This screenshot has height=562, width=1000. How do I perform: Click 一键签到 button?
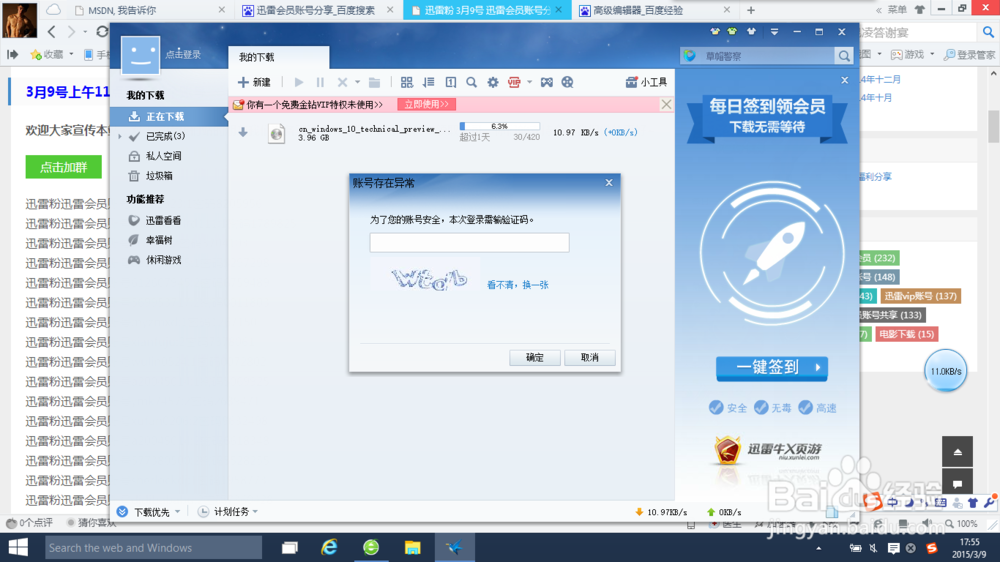(x=772, y=368)
